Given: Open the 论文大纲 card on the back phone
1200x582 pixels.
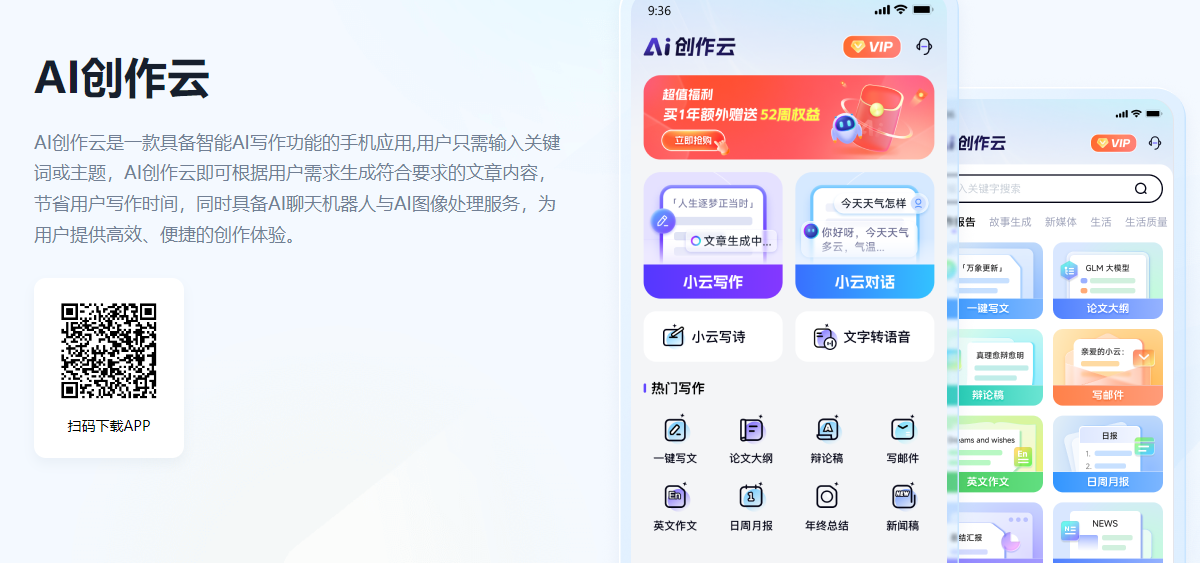Looking at the screenshot, I should (1108, 281).
